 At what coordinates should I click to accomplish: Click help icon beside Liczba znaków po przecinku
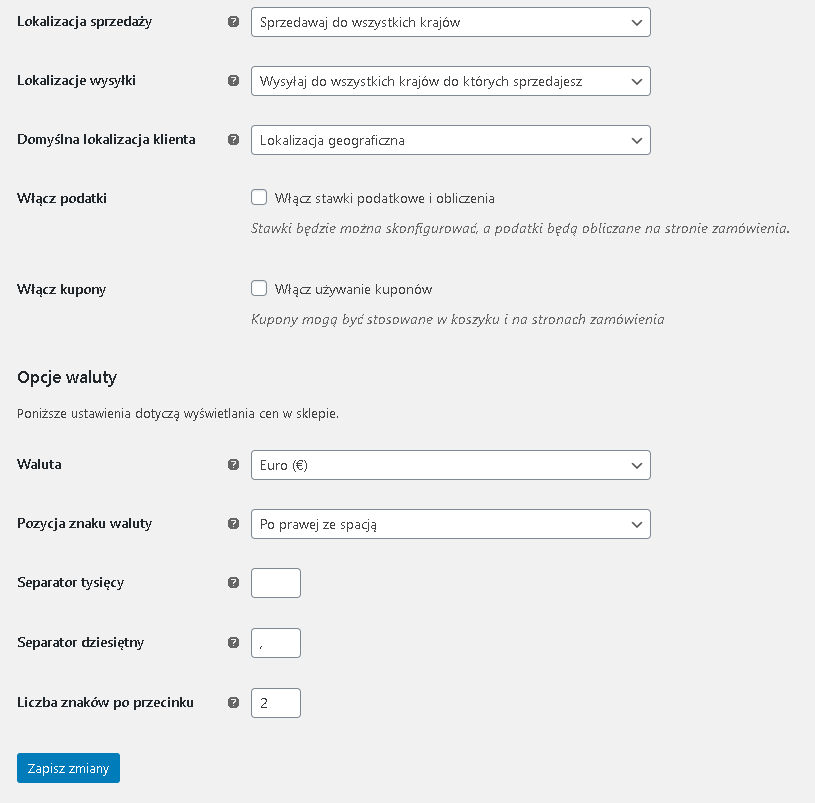tap(233, 703)
